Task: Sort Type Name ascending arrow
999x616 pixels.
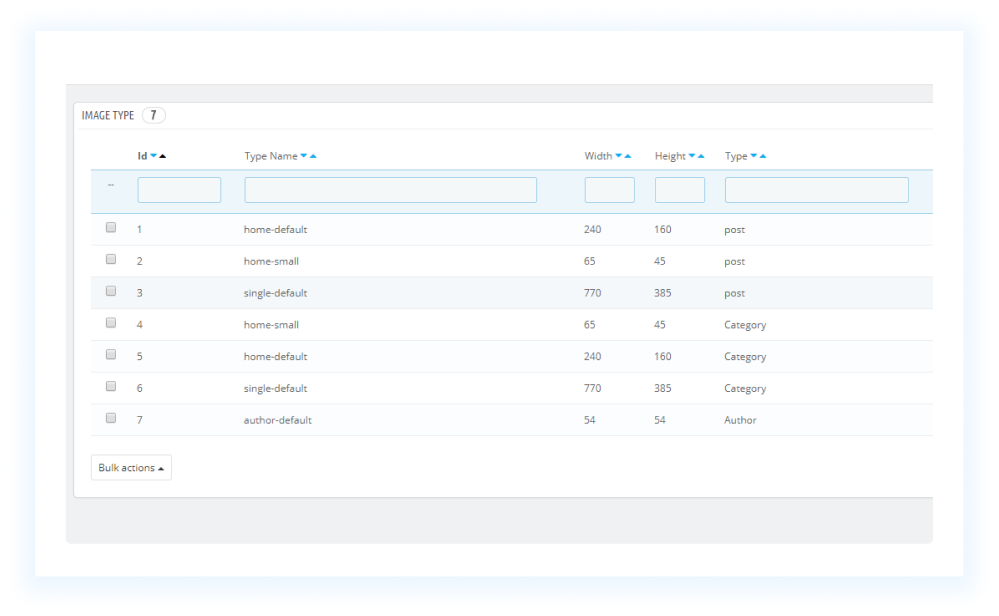Action: point(313,156)
